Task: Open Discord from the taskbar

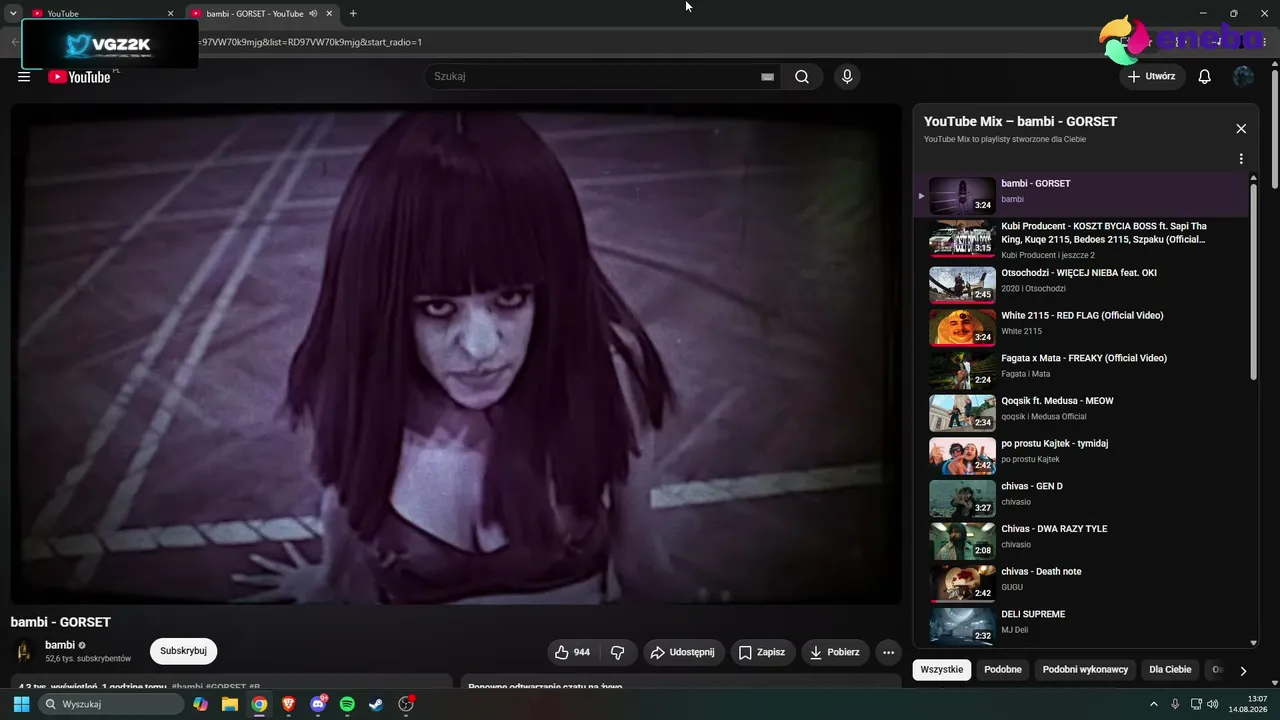Action: pyautogui.click(x=319, y=704)
